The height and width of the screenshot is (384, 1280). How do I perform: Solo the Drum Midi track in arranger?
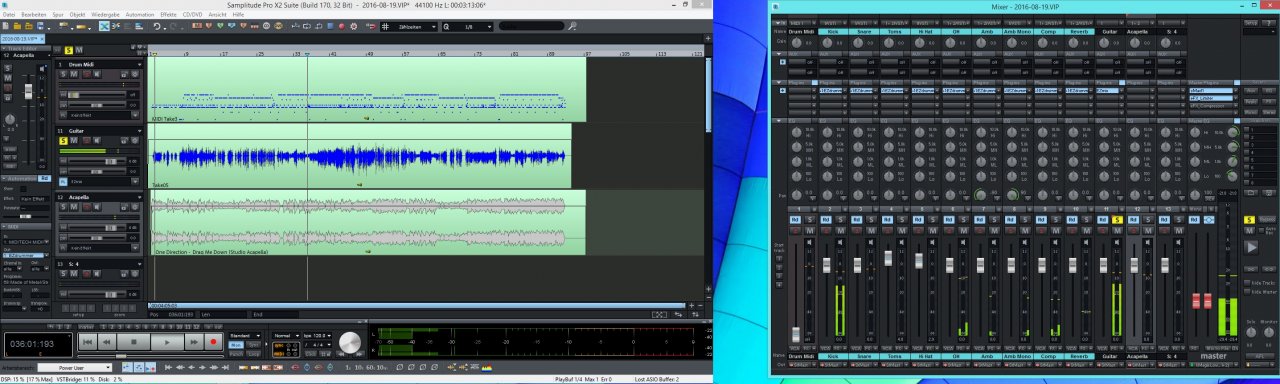tap(63, 74)
